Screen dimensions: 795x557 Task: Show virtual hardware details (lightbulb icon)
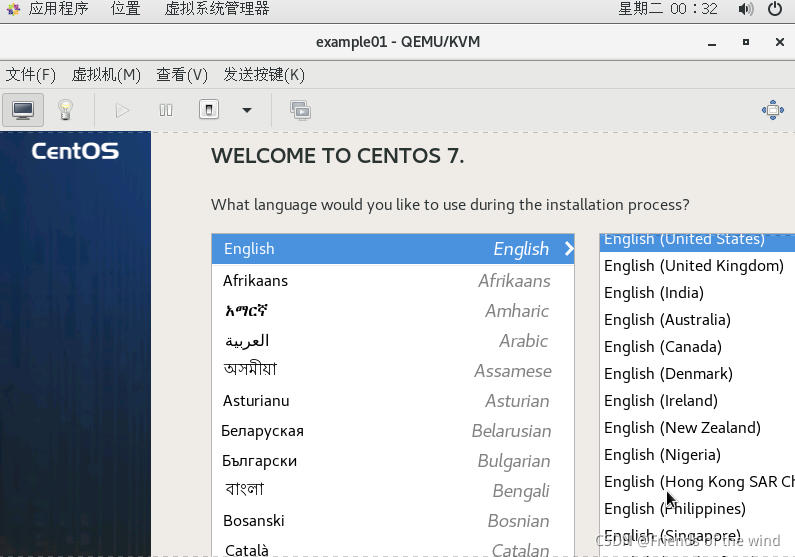(x=65, y=110)
